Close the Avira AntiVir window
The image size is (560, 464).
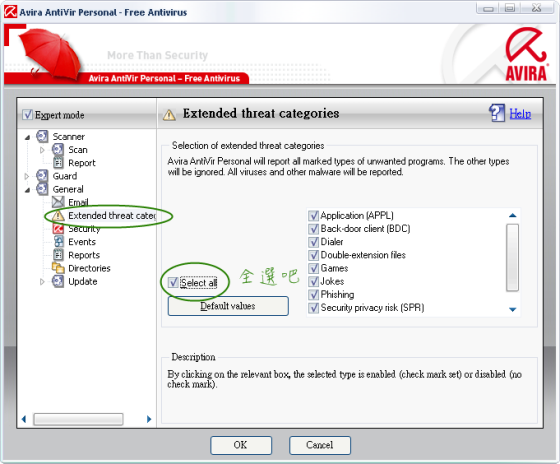536,8
